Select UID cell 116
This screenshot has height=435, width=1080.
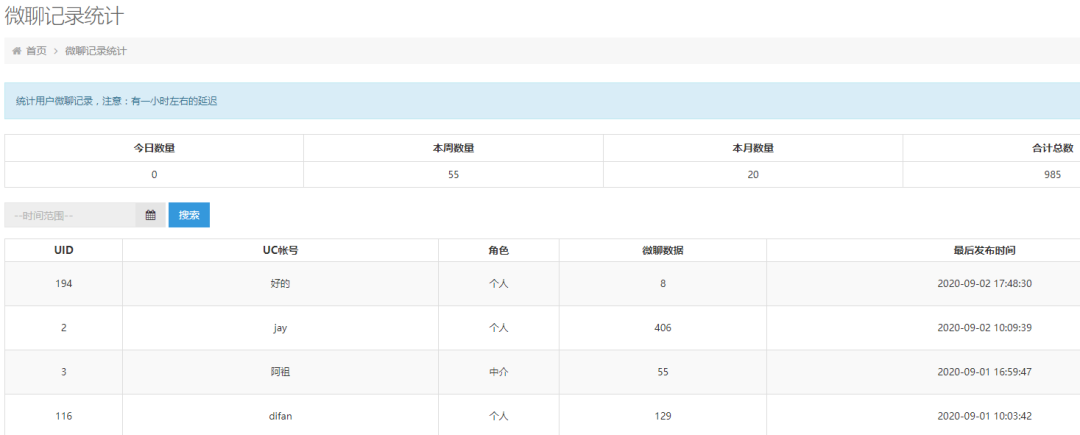[63, 416]
